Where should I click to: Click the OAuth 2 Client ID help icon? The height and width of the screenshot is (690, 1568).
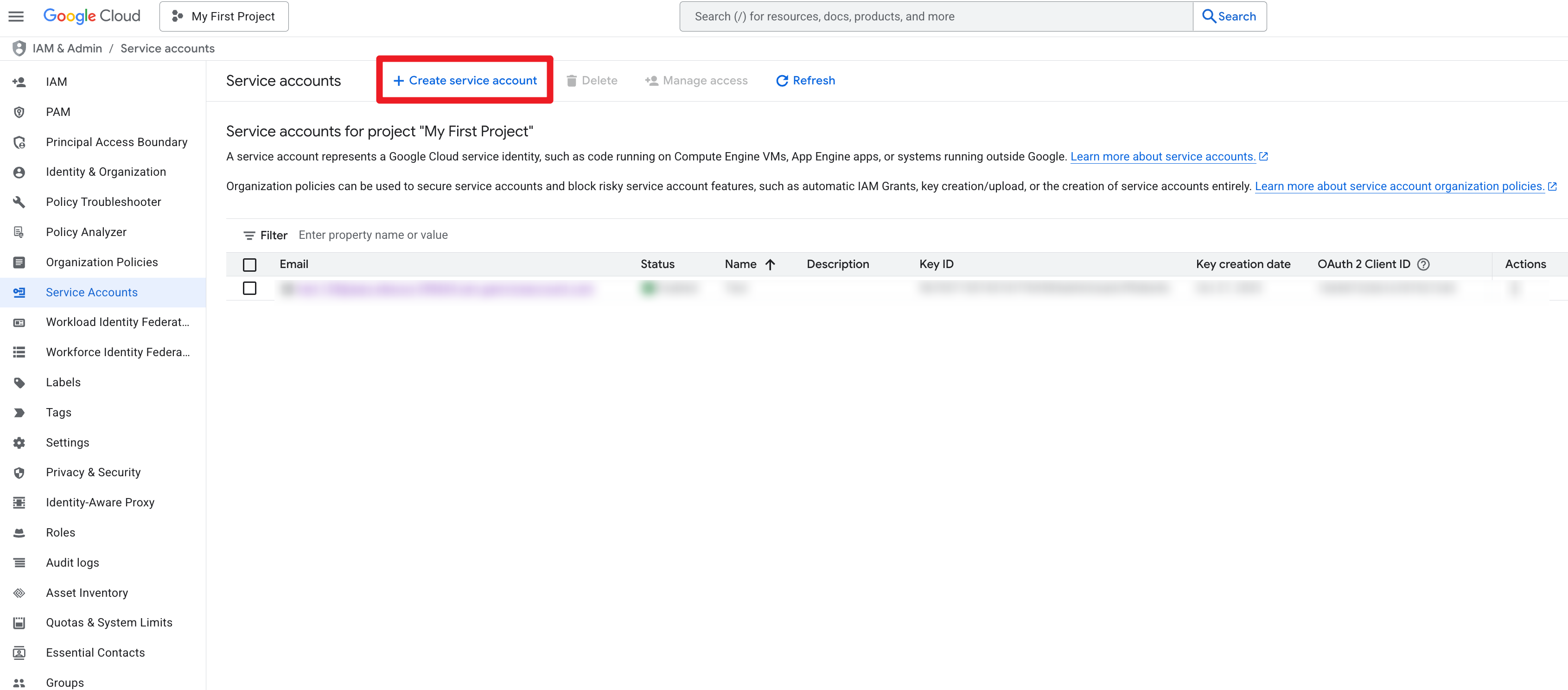(1423, 264)
